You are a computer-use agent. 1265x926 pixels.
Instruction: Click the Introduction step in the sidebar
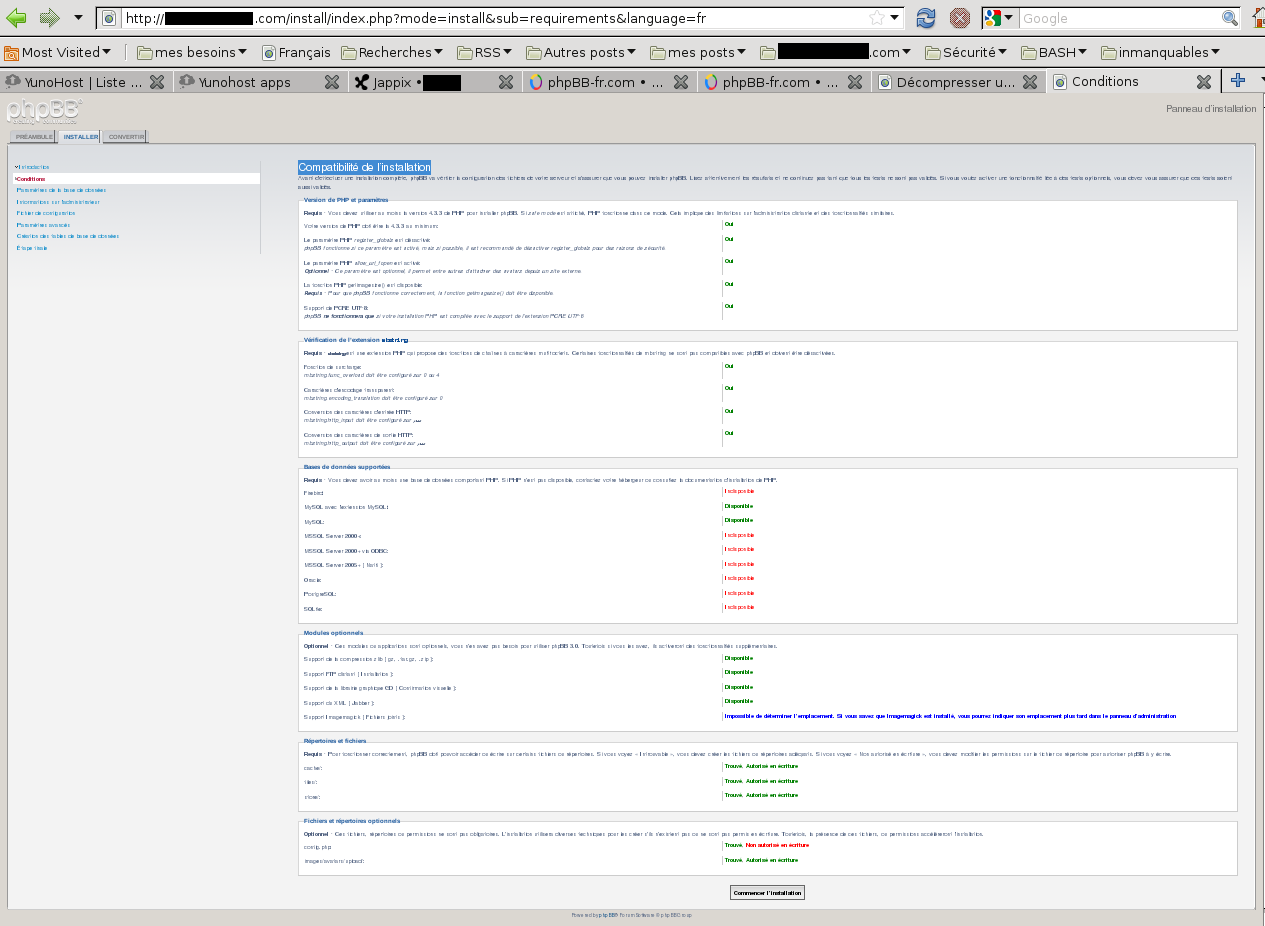34,167
